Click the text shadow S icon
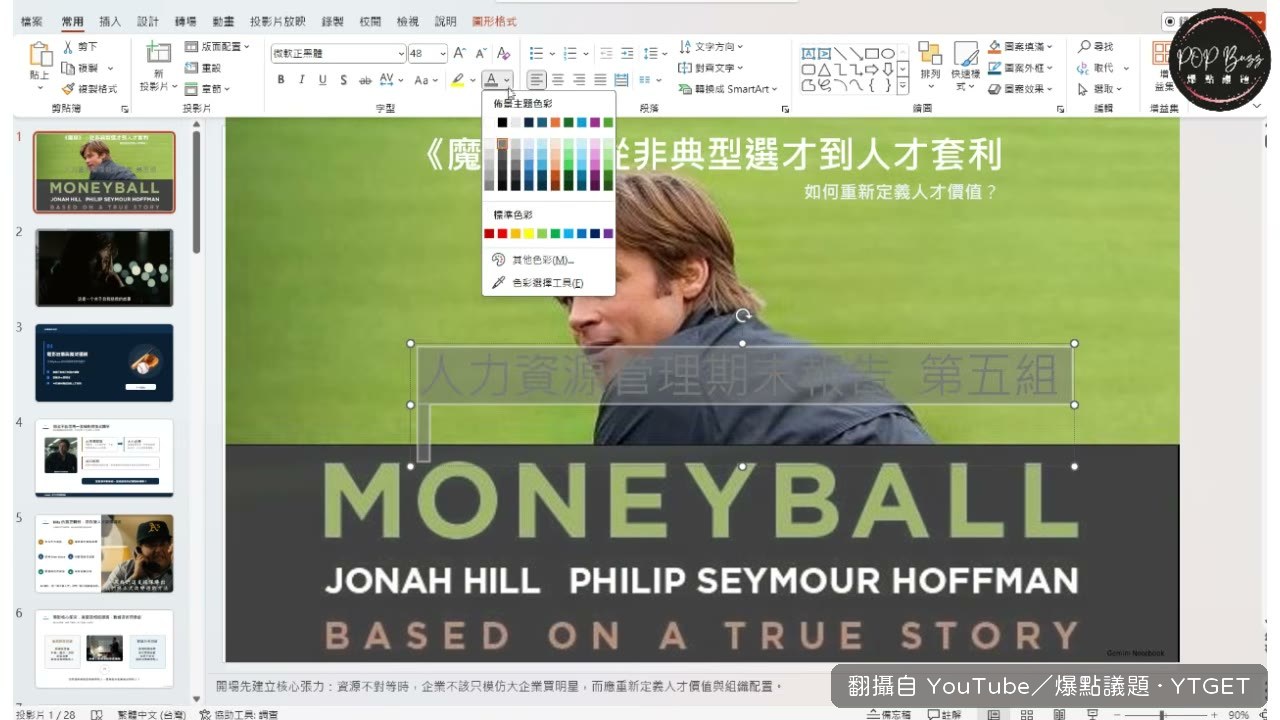 coord(343,80)
